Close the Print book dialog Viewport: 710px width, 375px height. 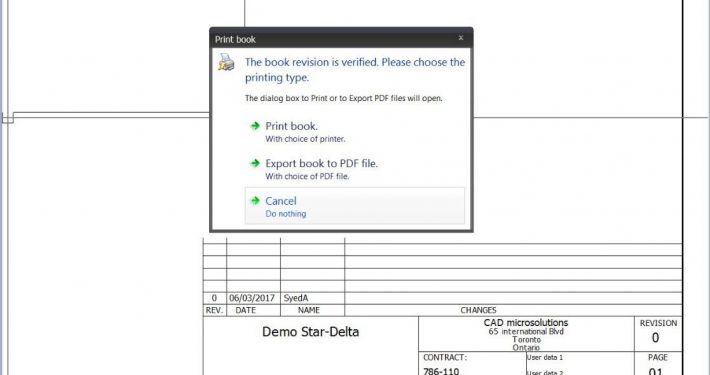click(x=461, y=38)
